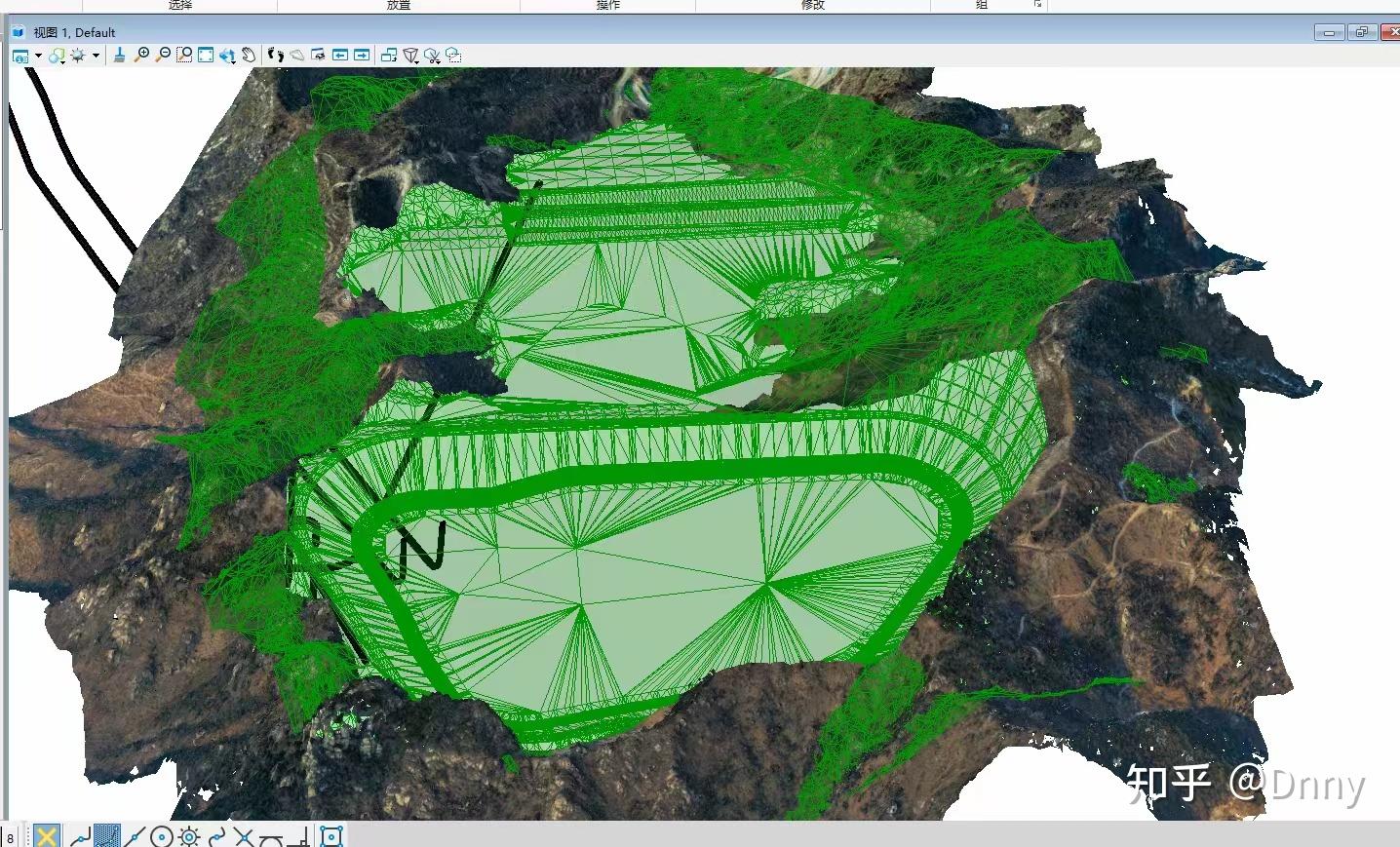
Task: Click the Update View brush icon
Action: (x=118, y=56)
